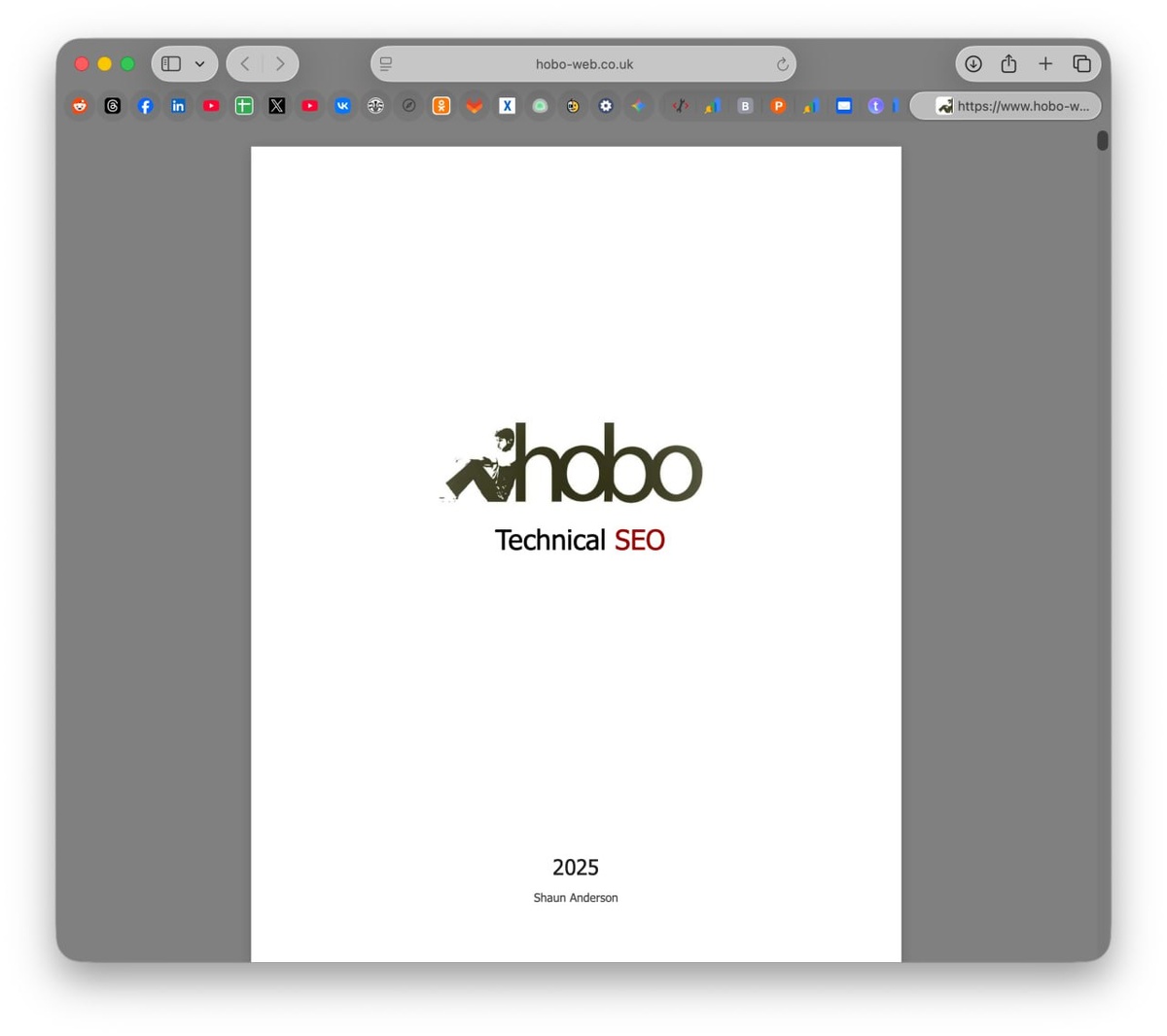The width and height of the screenshot is (1167, 1036).
Task: Show tab overview
Action: click(1081, 64)
